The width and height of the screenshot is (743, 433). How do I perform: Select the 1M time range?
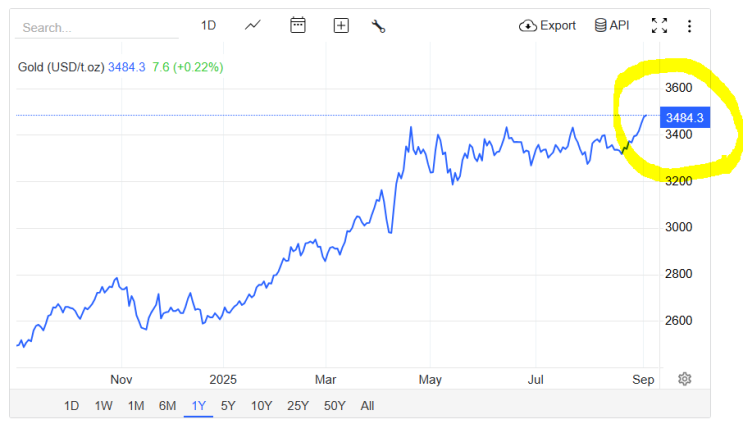tap(136, 406)
